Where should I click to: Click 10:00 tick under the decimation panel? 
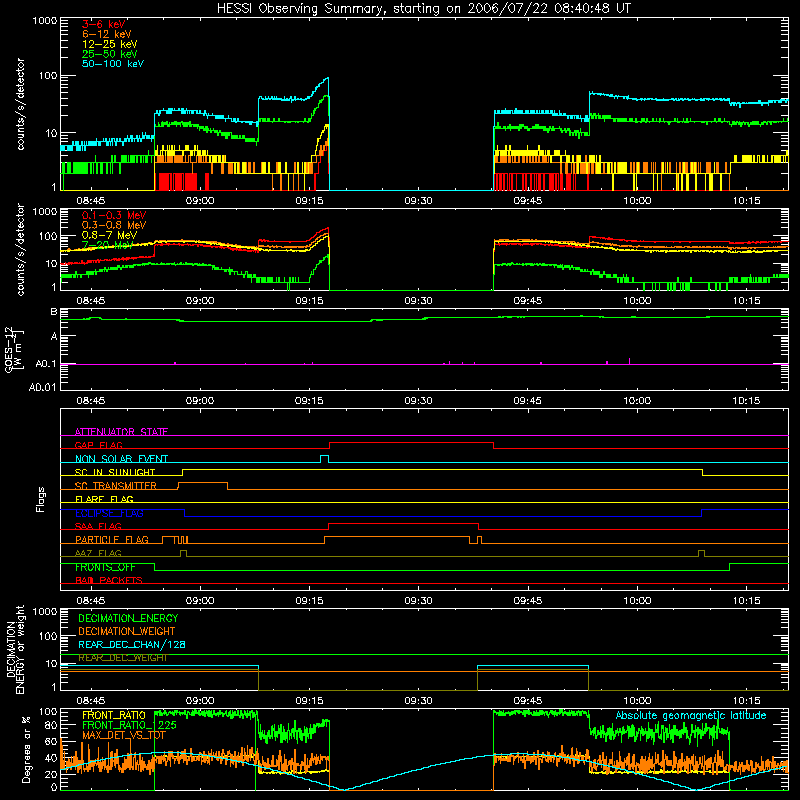[x=637, y=701]
